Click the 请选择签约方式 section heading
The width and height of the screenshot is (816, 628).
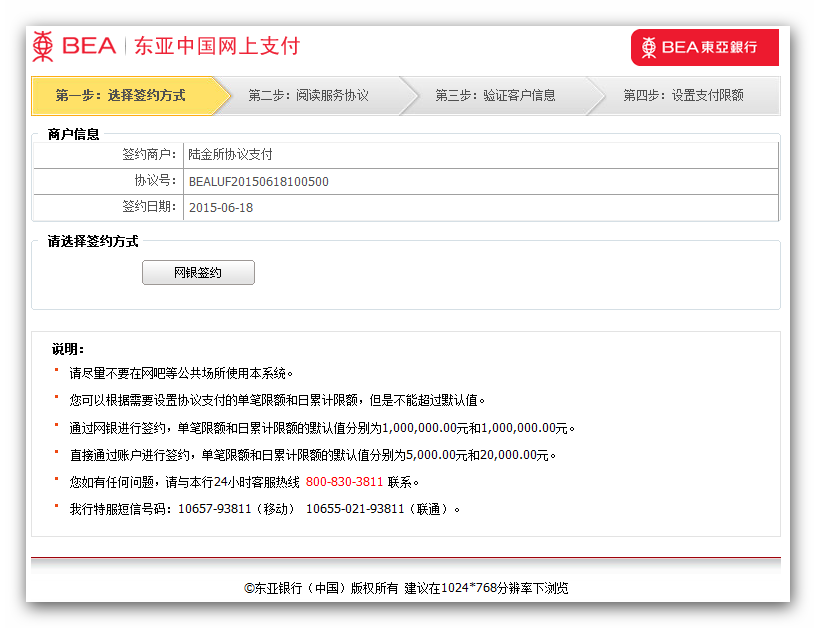(x=93, y=241)
